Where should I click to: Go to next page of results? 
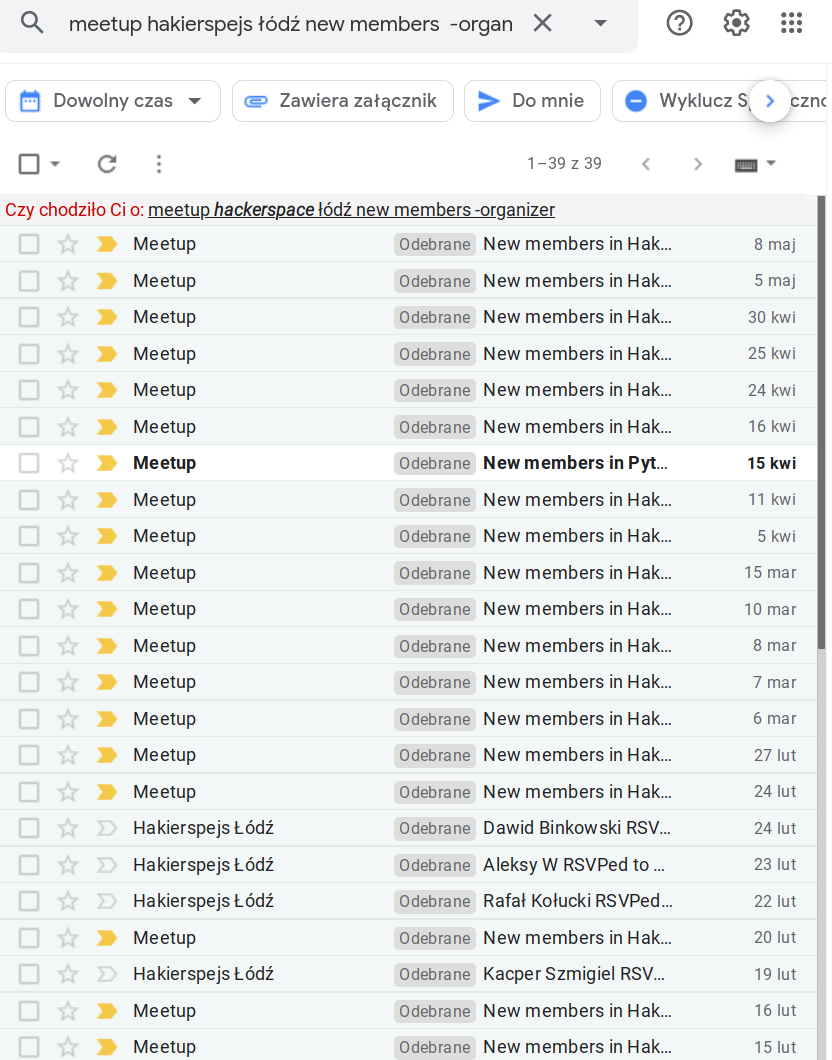tap(698, 164)
